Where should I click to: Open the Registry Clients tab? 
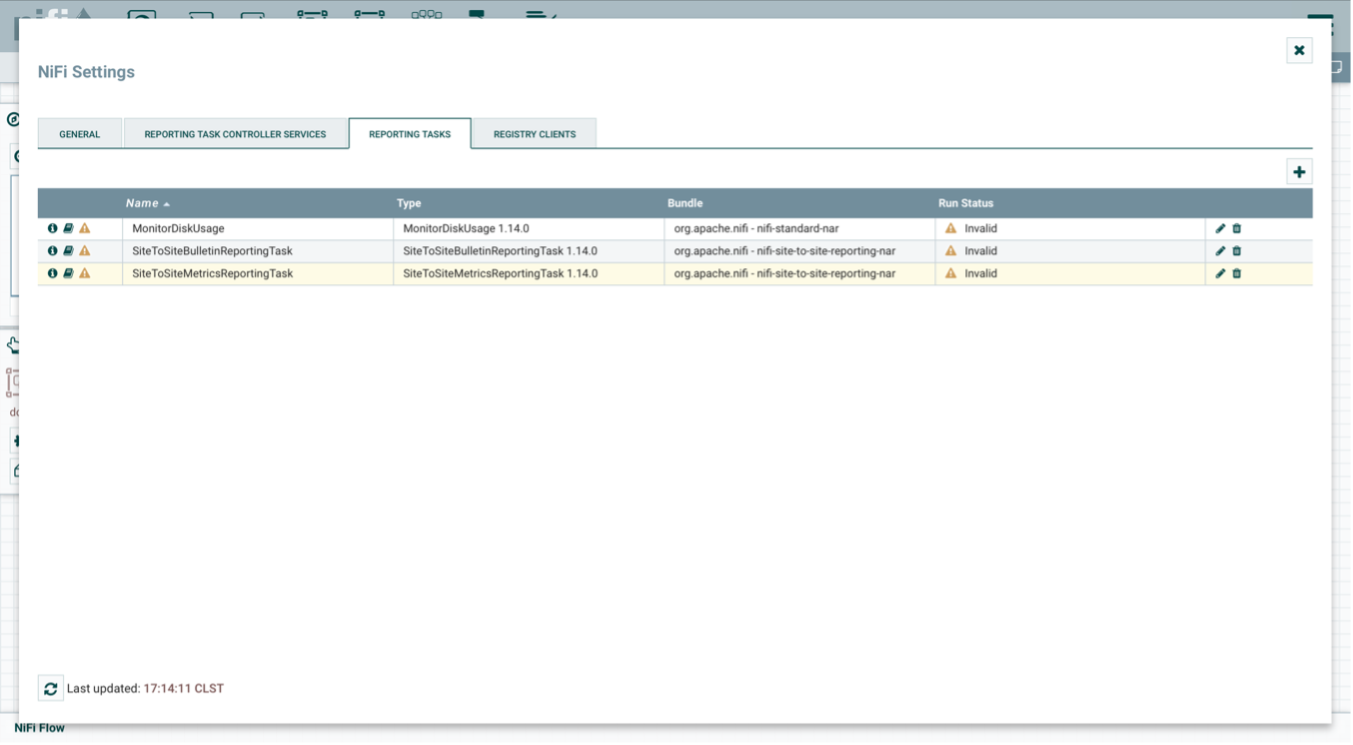click(x=535, y=134)
